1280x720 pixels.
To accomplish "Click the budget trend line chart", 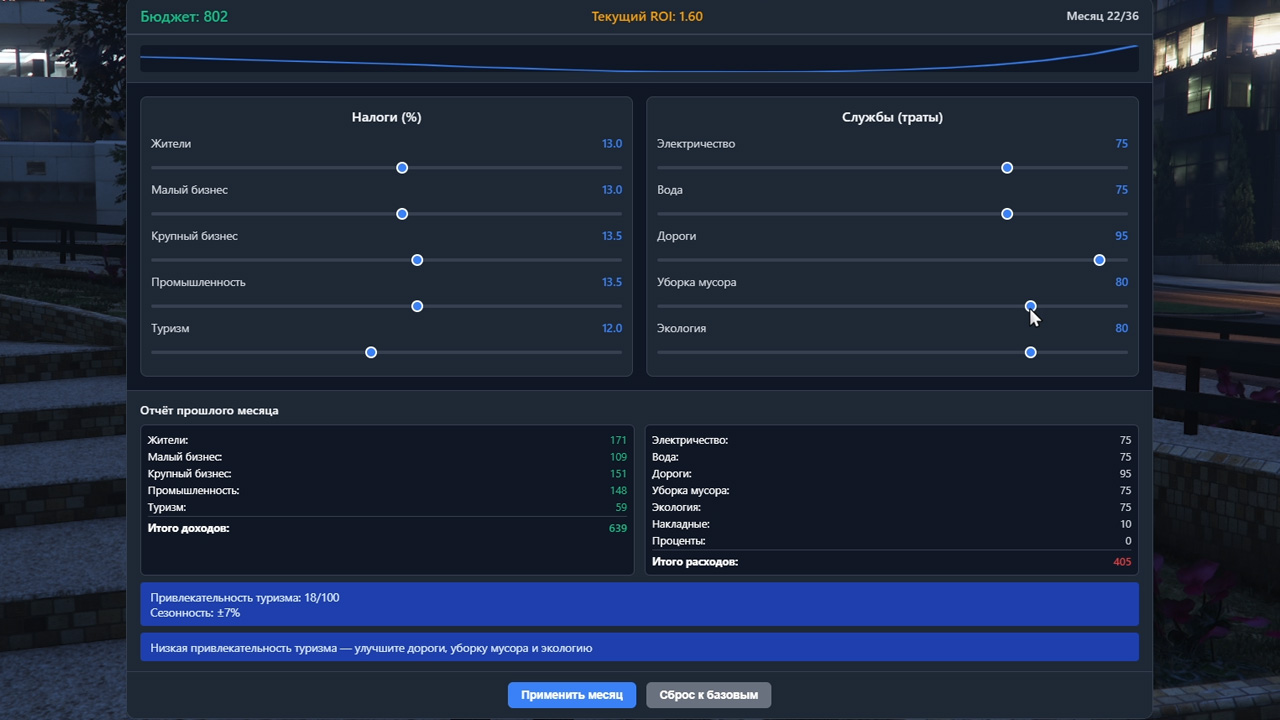I will (639, 58).
